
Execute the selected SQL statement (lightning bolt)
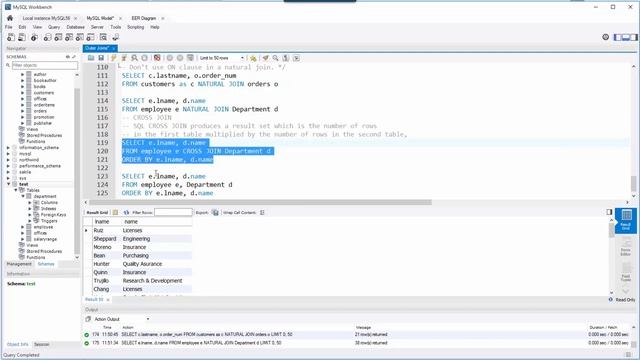pos(114,58)
